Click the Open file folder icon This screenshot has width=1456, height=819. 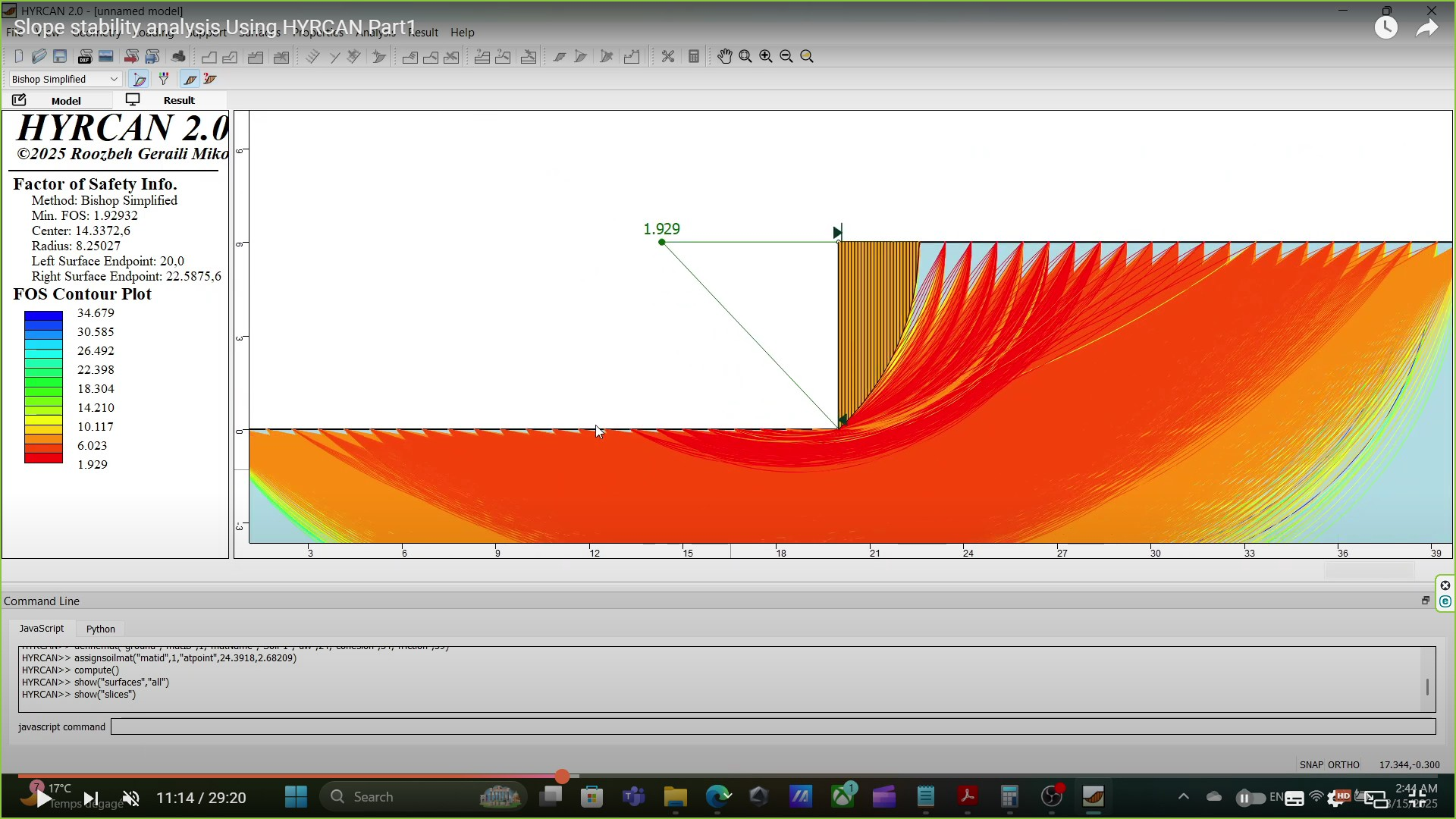pos(39,57)
